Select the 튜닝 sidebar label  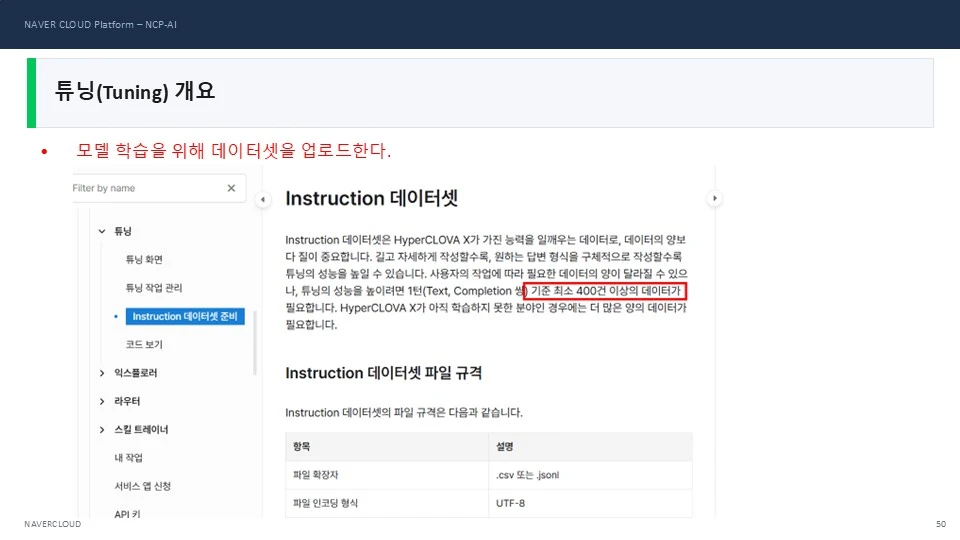[x=123, y=231]
